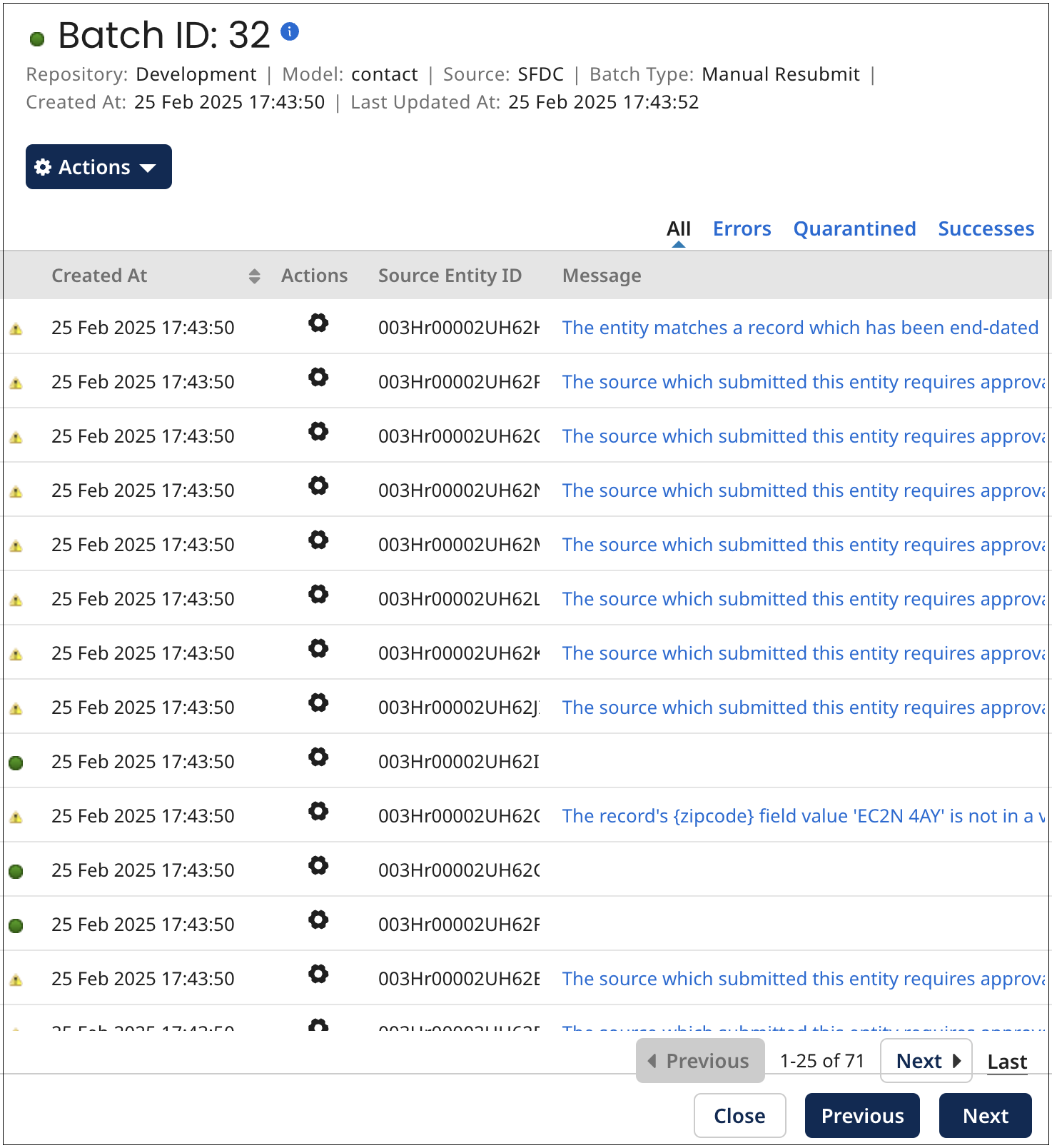Select source entity ID 003Hr00002UH62K
The width and height of the screenshot is (1052, 1148).
point(459,653)
